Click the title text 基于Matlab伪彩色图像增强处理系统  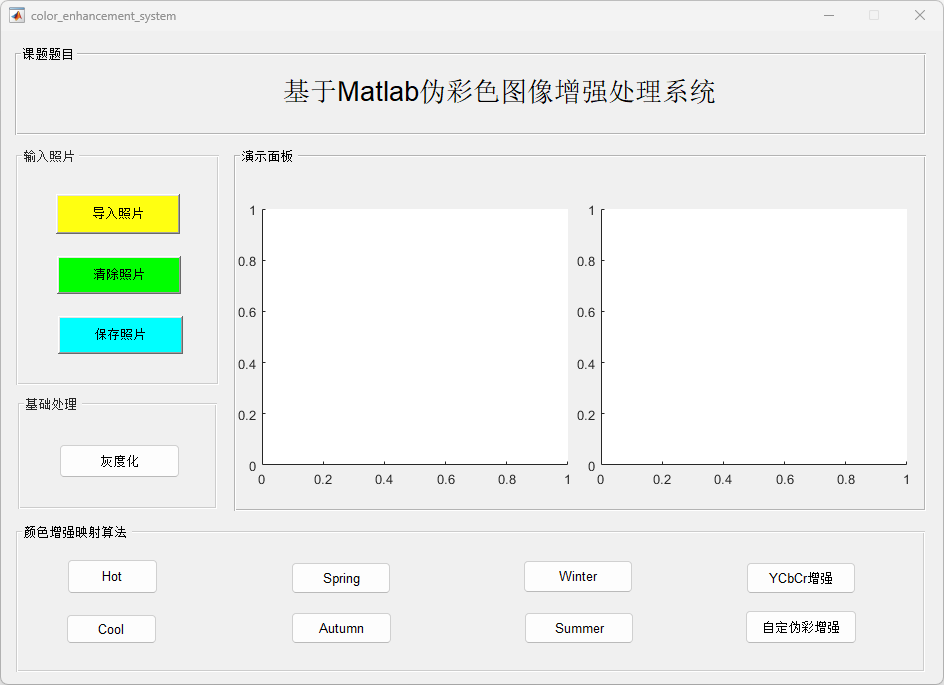click(499, 91)
